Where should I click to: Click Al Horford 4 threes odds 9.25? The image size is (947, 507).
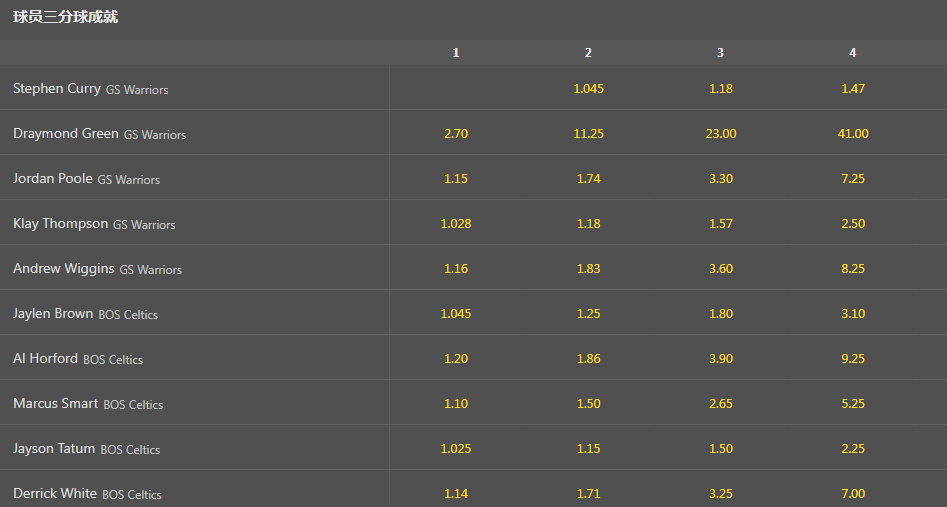coord(852,359)
